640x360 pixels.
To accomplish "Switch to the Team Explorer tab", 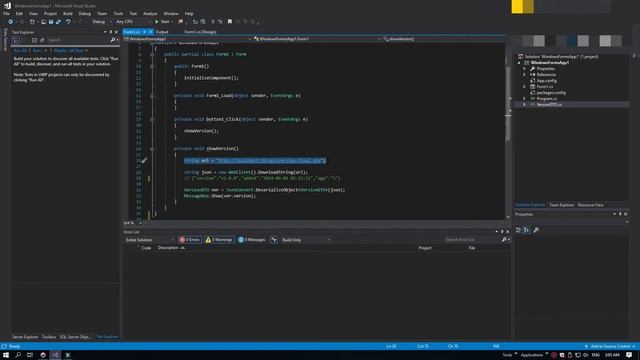I will (561, 205).
